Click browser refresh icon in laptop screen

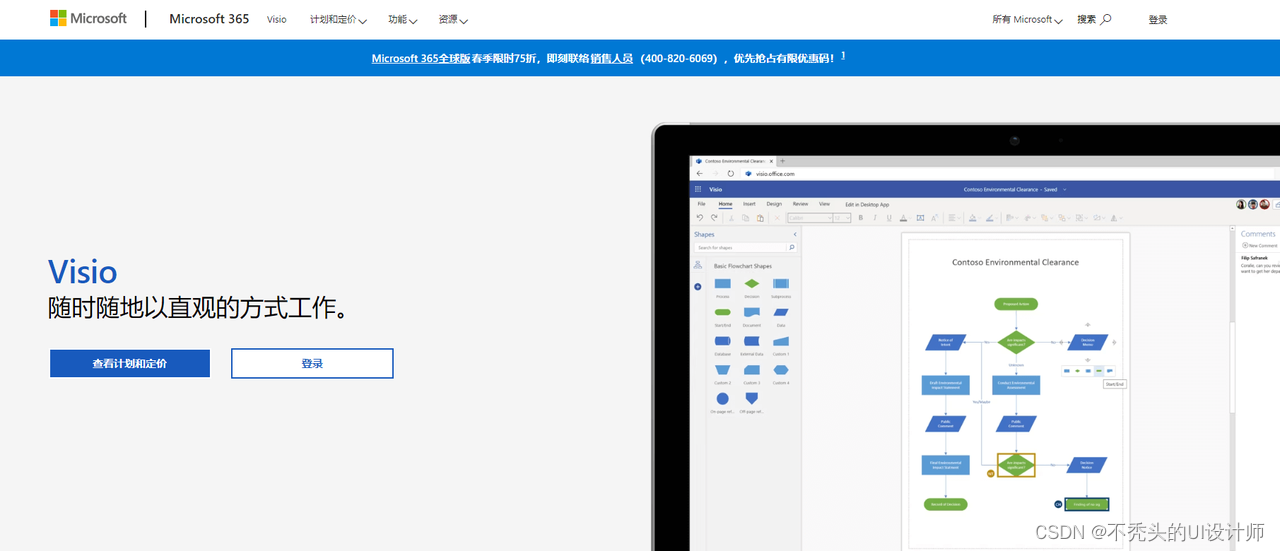coord(731,173)
